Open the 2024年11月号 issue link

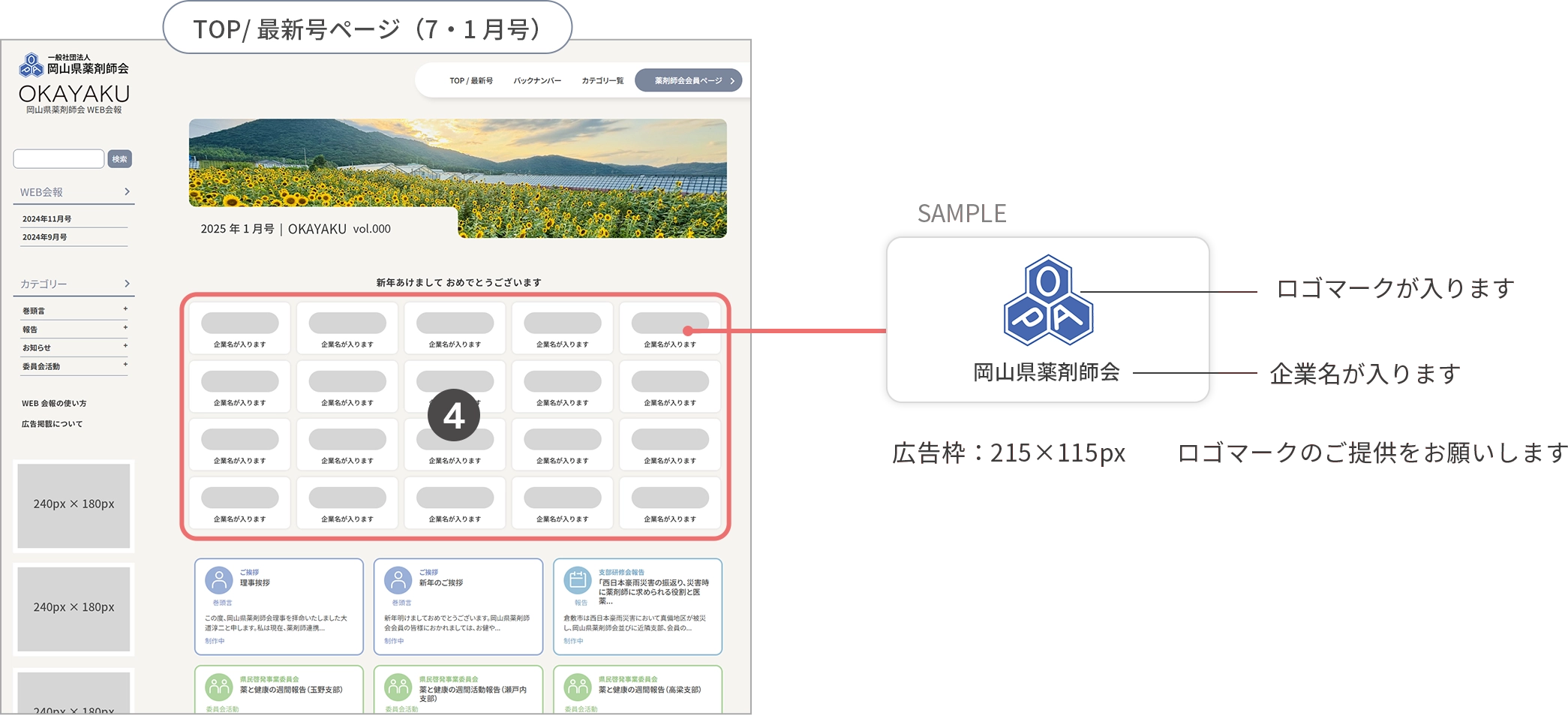[x=47, y=219]
